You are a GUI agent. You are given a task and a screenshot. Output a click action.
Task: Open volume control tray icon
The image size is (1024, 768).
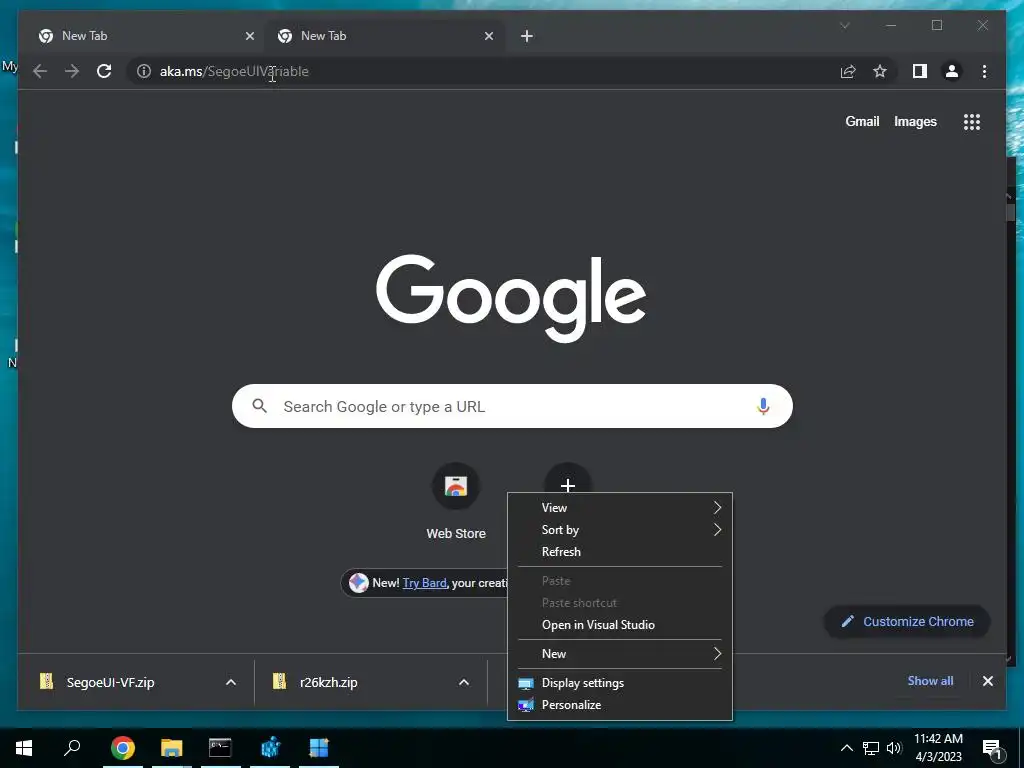(893, 748)
